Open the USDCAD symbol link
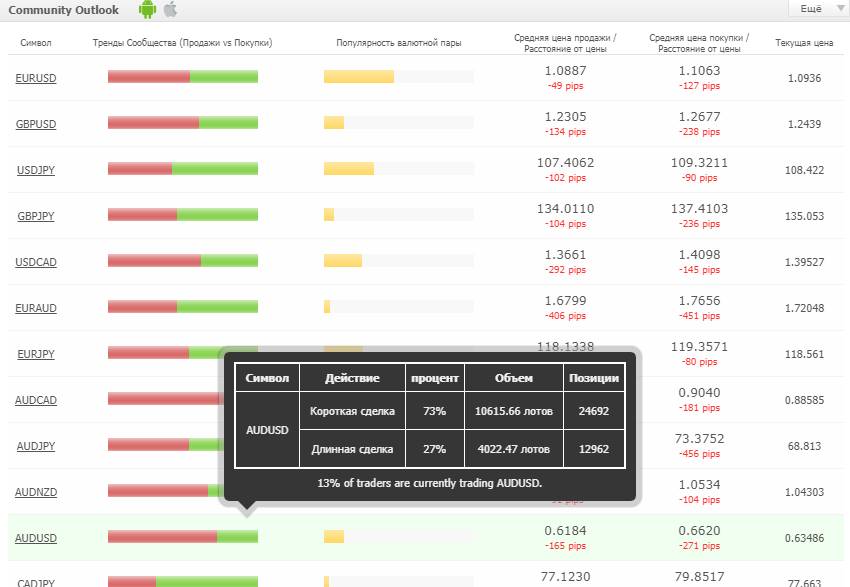This screenshot has height=587, width=850. pos(36,262)
